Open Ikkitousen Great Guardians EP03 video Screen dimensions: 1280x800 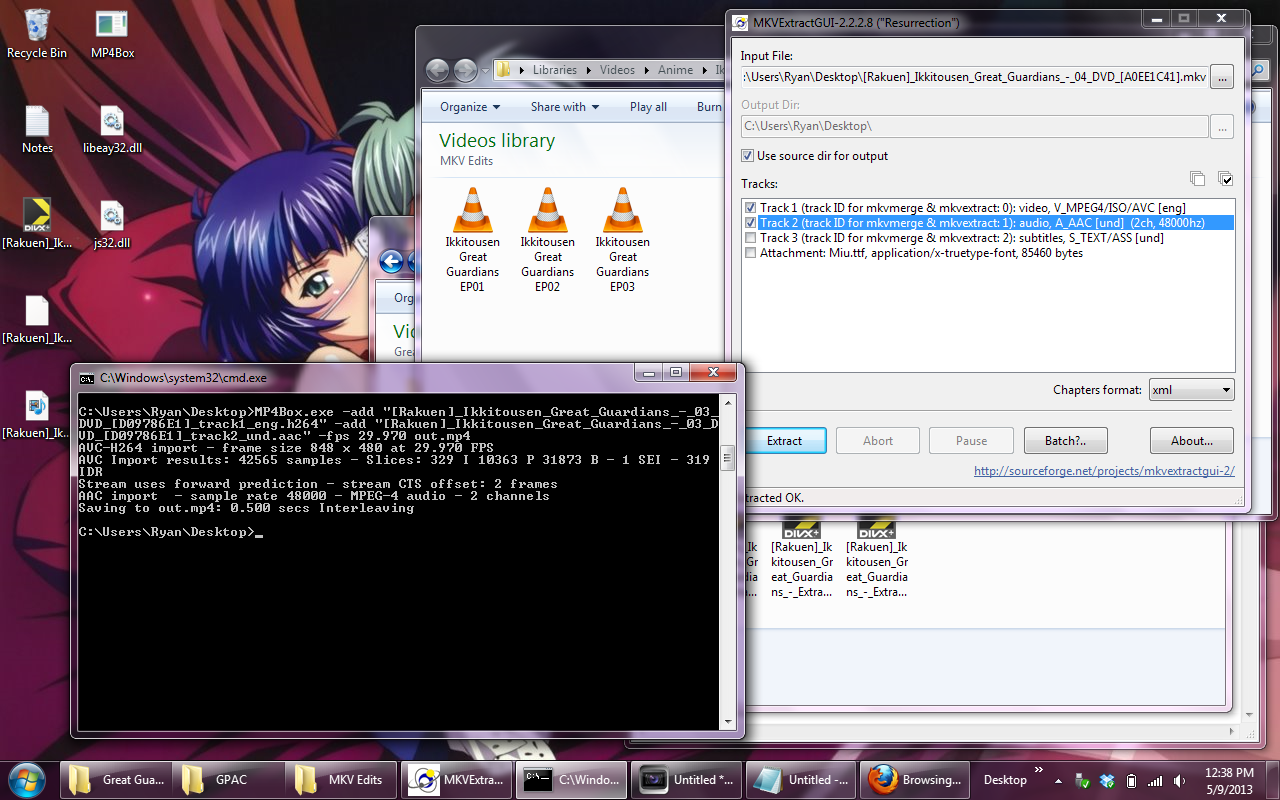tap(623, 240)
